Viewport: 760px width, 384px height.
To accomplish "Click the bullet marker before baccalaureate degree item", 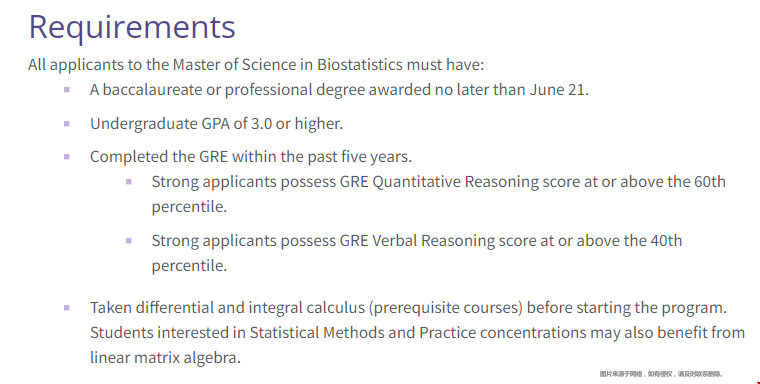I will [67, 90].
